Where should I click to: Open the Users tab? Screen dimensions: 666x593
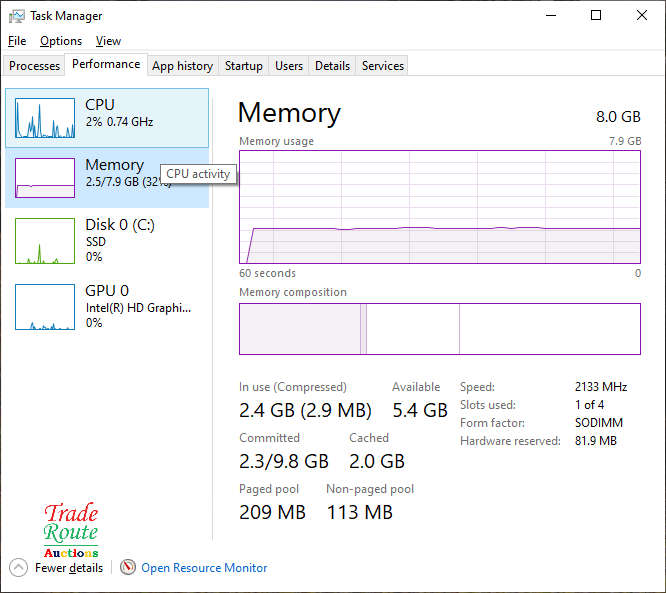289,66
